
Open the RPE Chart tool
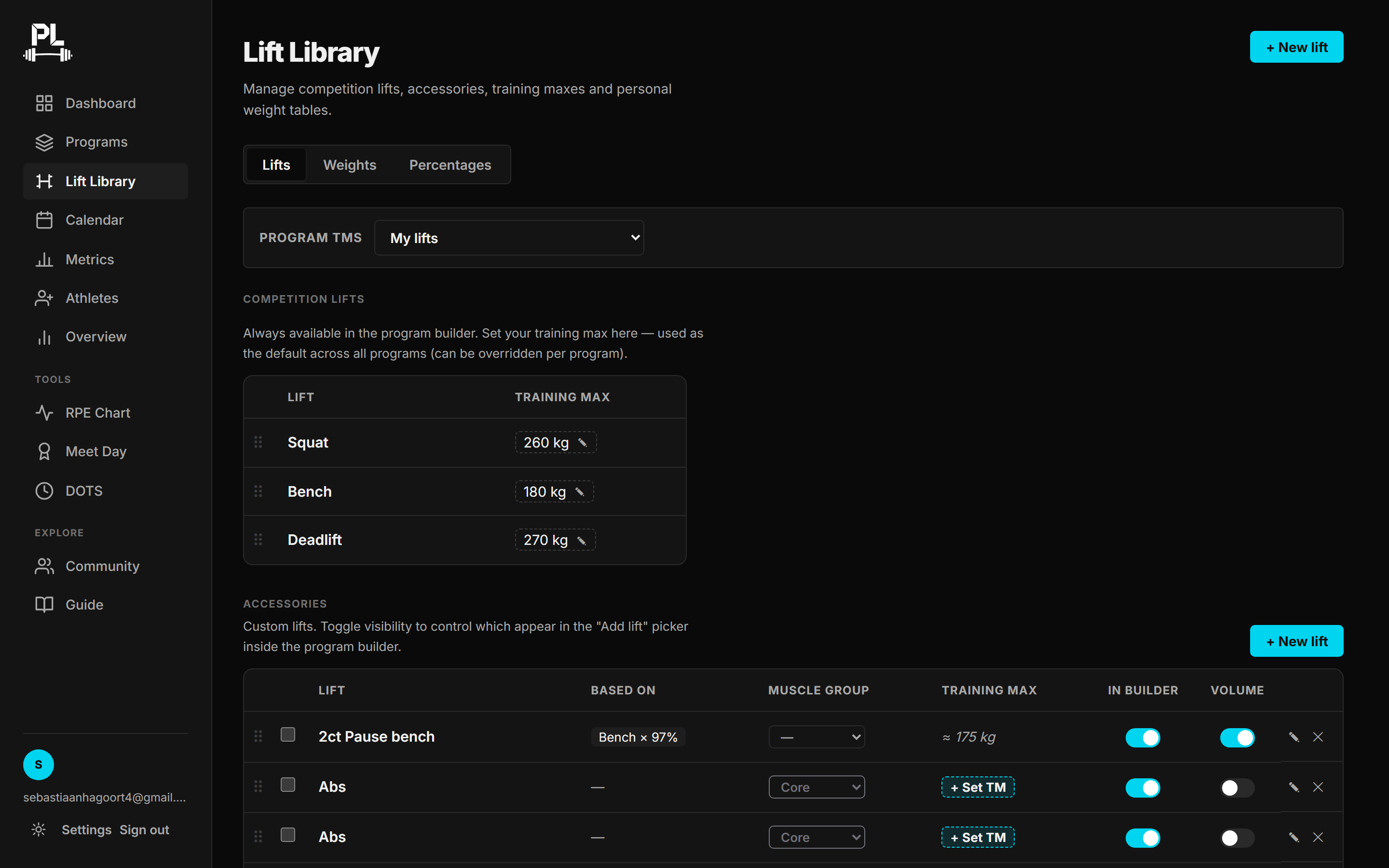(105, 413)
